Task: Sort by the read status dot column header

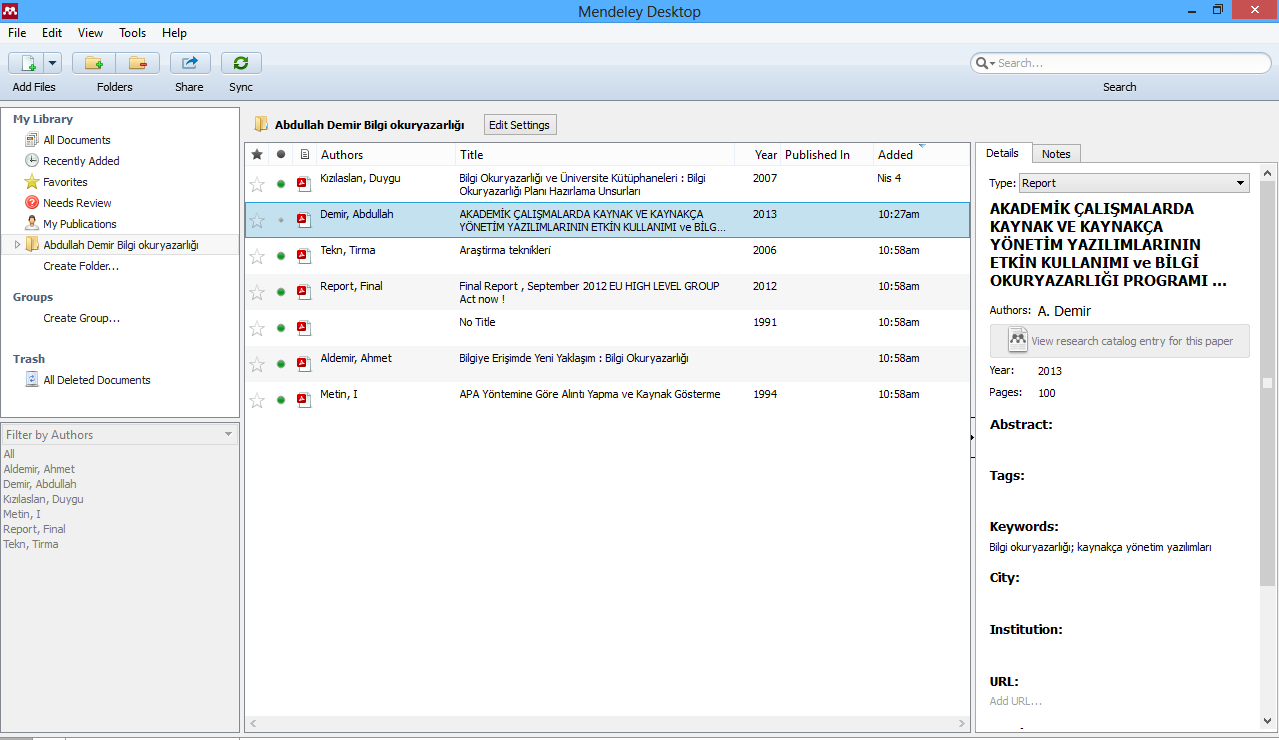Action: [x=281, y=155]
